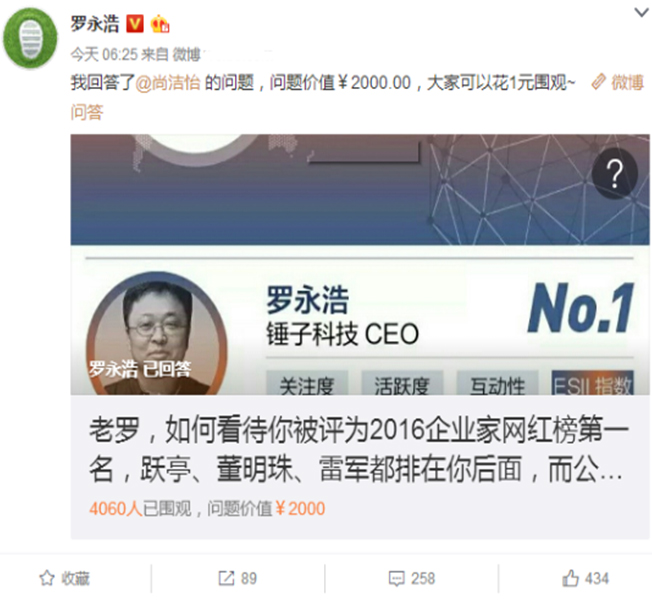Click the crown membership badge icon
652x611 pixels.
(160, 24)
